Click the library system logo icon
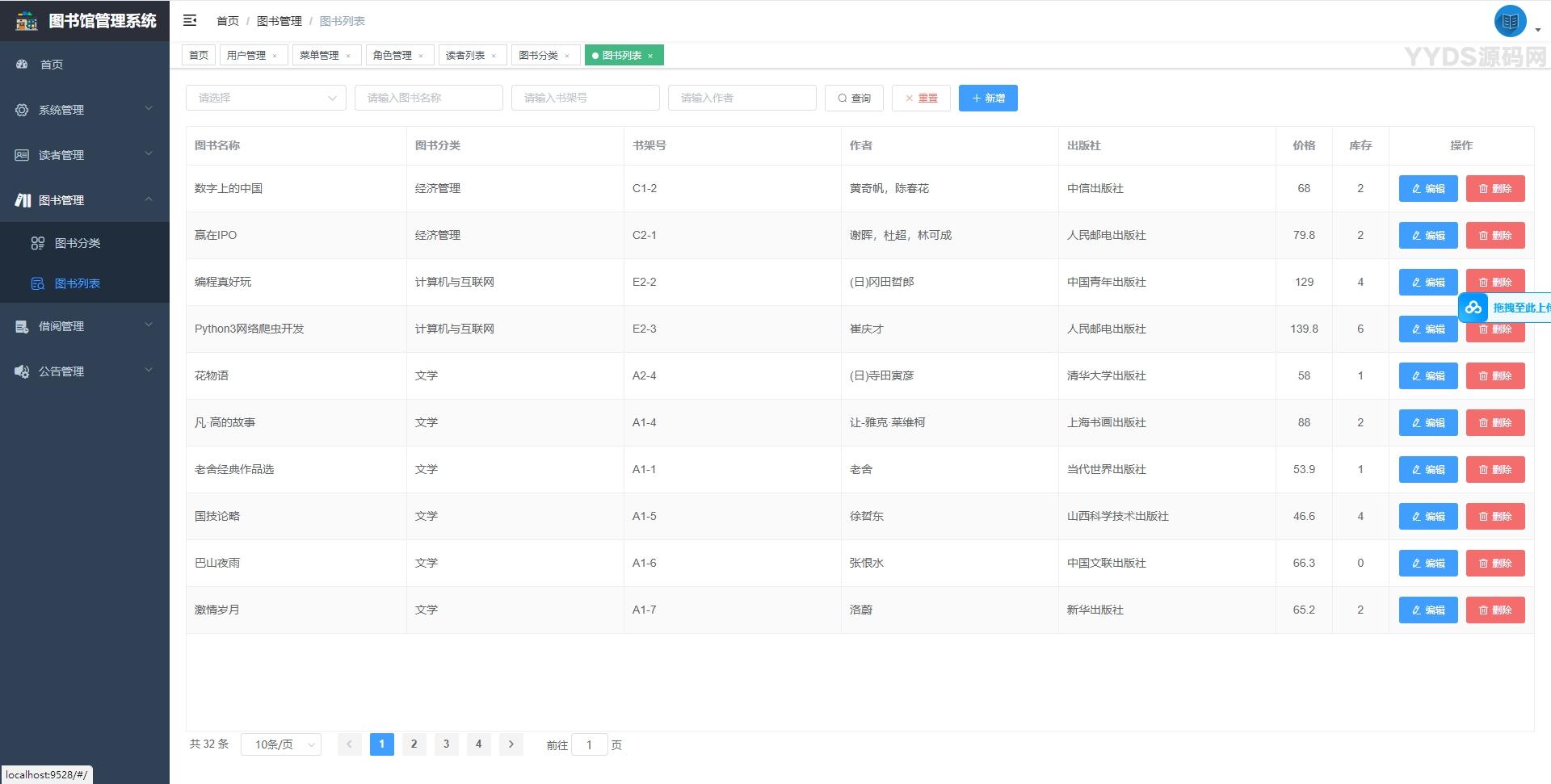Viewport: 1551px width, 784px height. click(x=26, y=21)
